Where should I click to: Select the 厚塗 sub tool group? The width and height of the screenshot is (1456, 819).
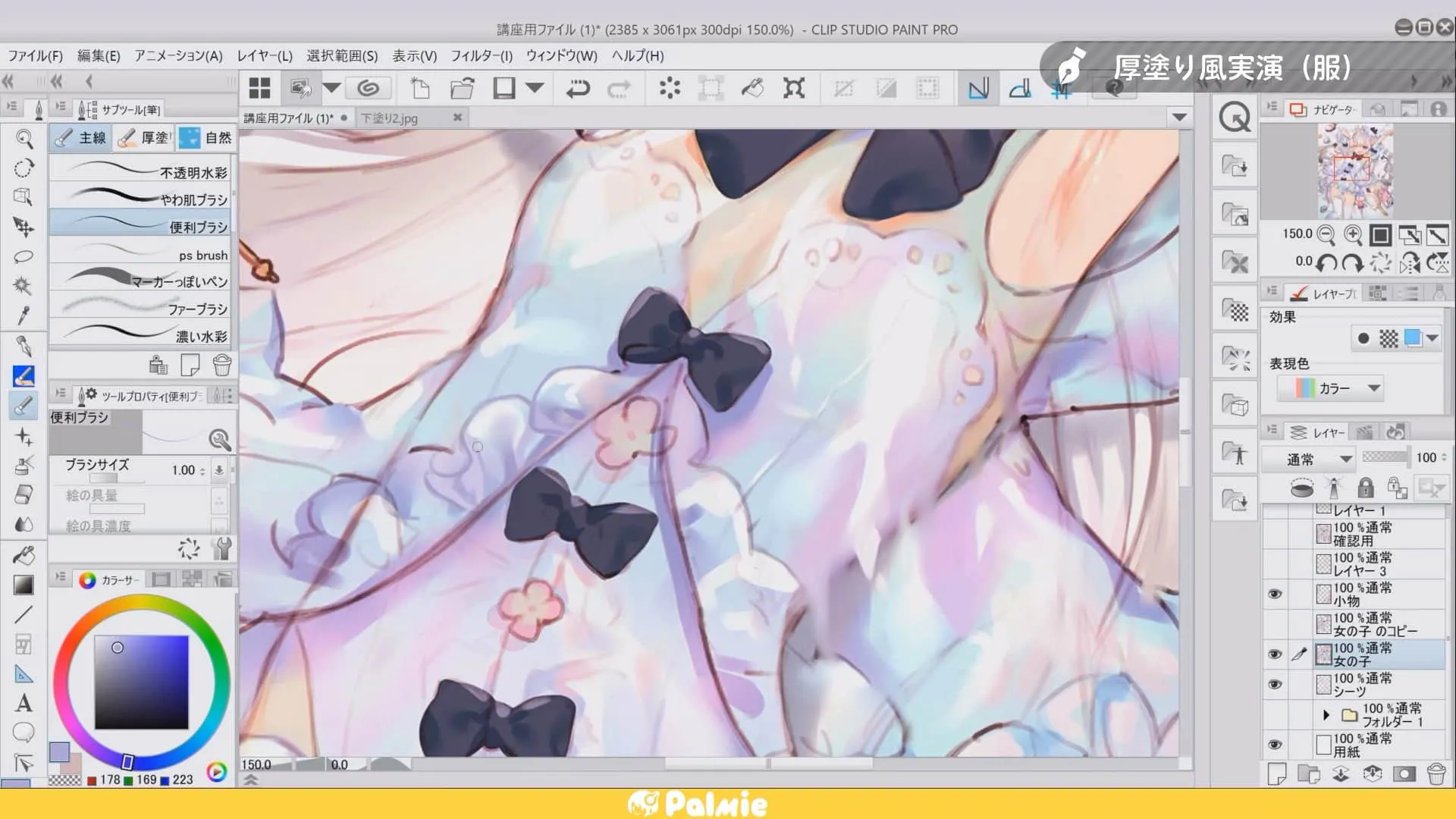(146, 137)
